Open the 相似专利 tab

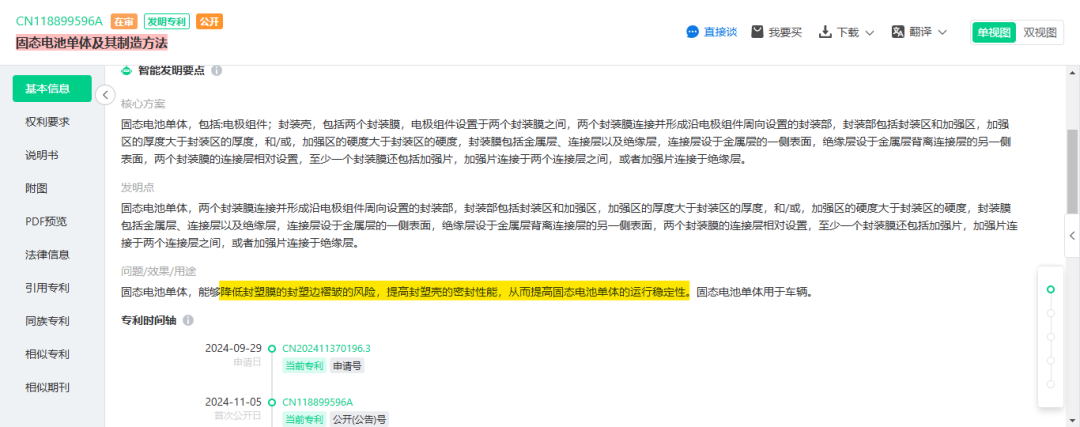(x=48, y=354)
